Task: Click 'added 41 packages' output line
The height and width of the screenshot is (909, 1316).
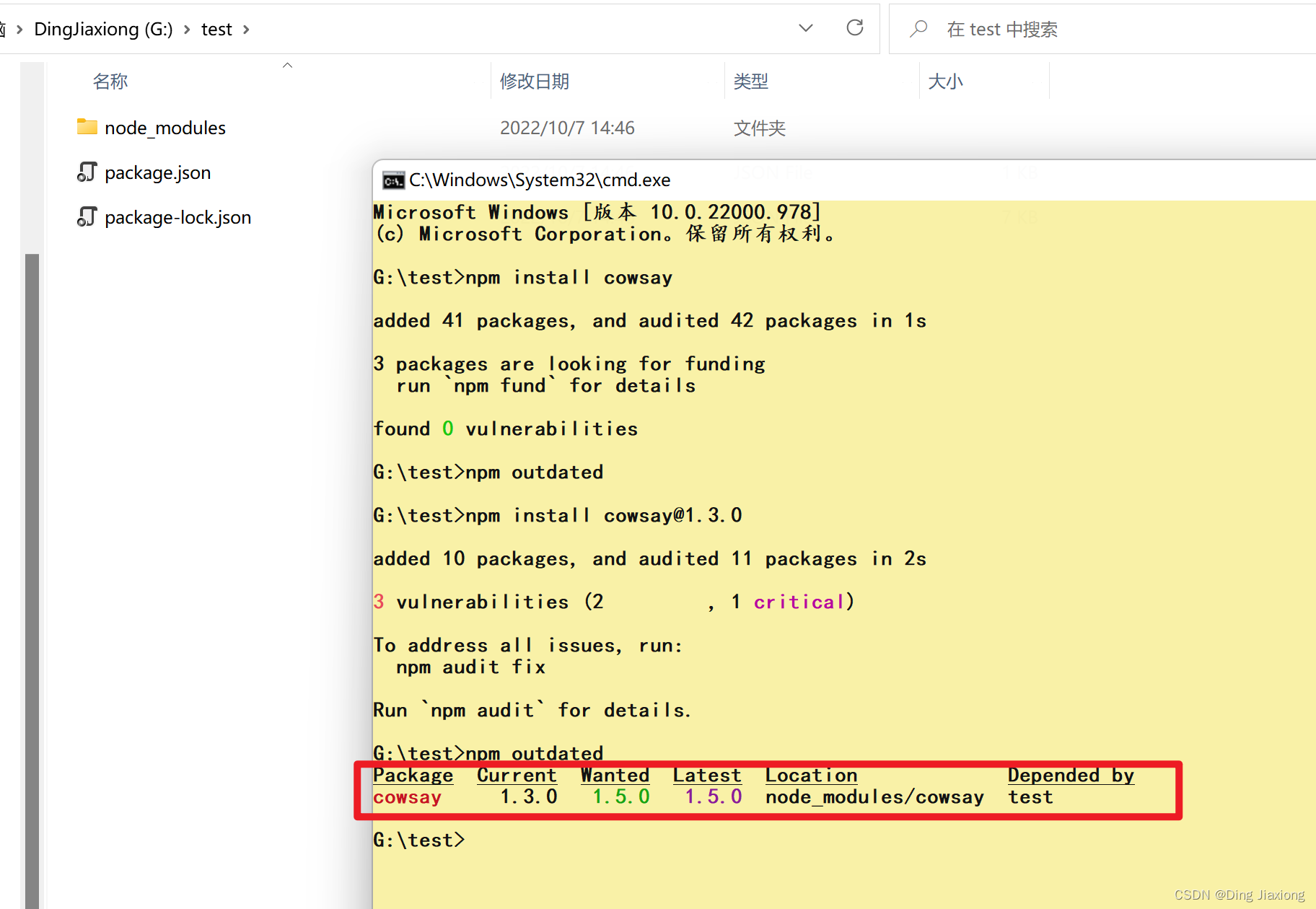Action: tap(649, 320)
